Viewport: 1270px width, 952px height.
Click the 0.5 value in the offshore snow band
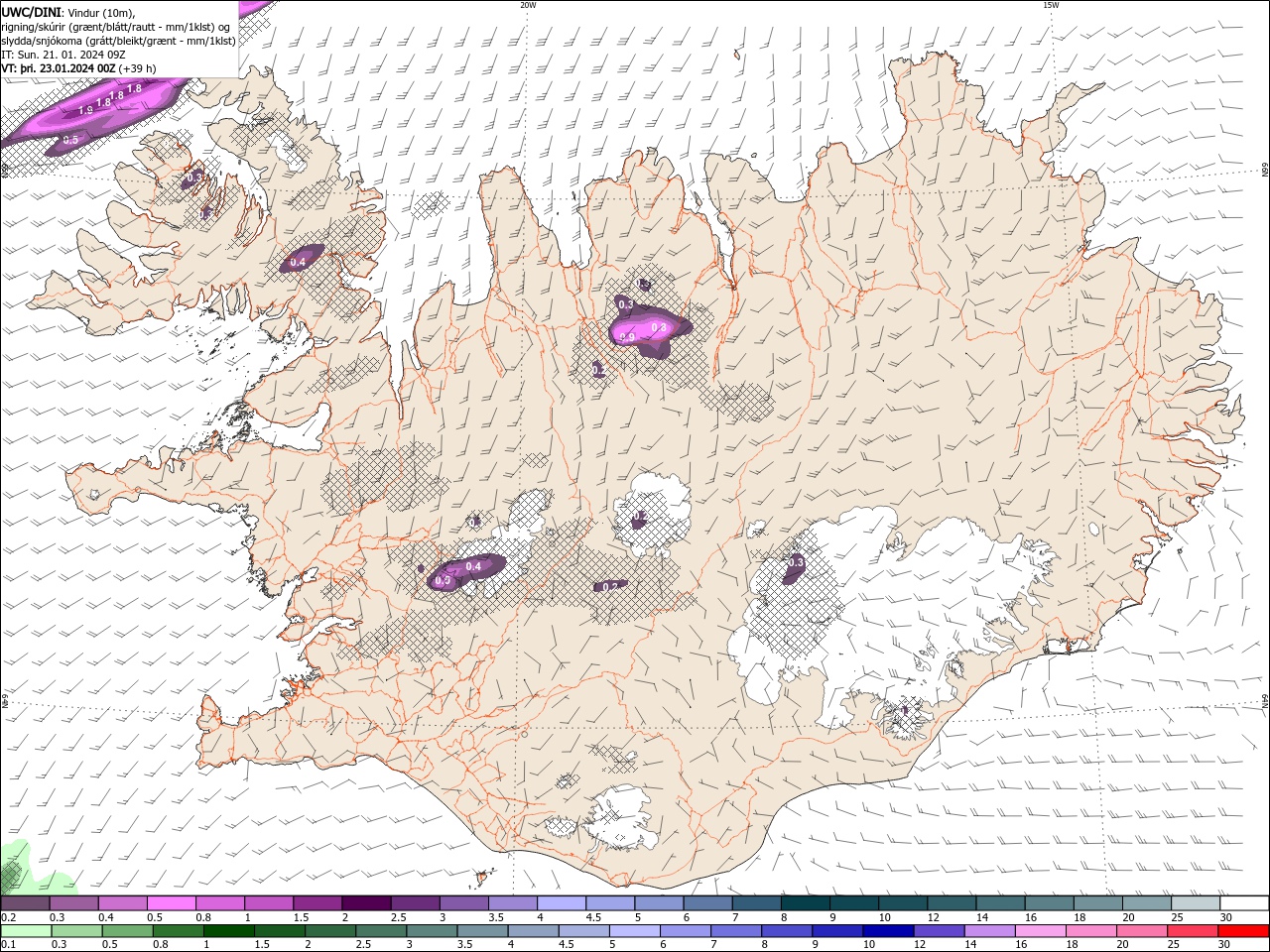70,141
